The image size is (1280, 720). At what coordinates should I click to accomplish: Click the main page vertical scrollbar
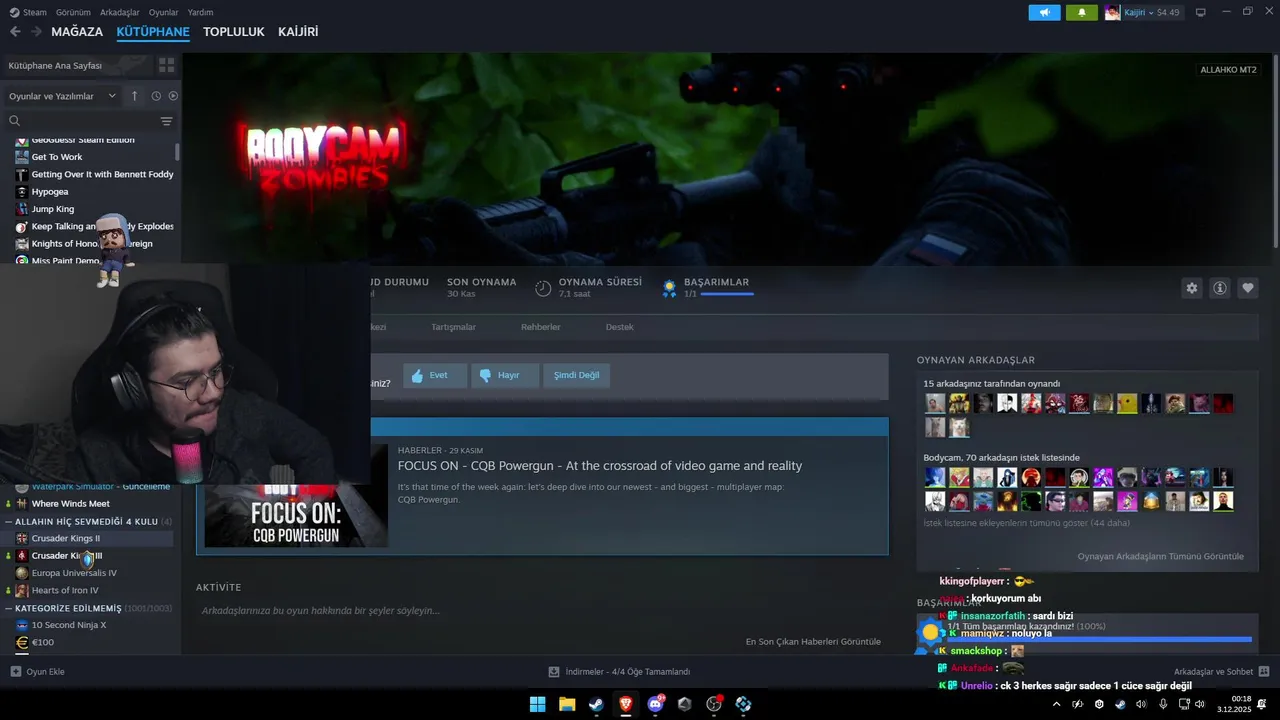click(1275, 150)
